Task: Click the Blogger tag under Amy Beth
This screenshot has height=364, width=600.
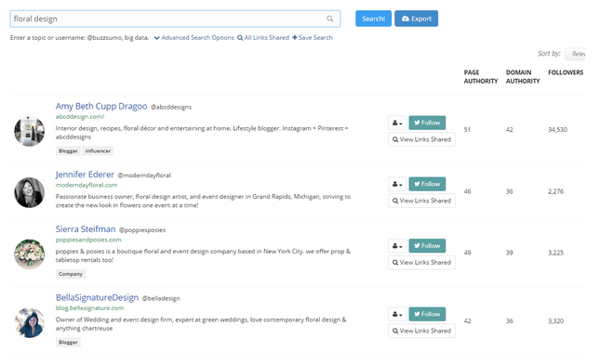Action: point(68,151)
